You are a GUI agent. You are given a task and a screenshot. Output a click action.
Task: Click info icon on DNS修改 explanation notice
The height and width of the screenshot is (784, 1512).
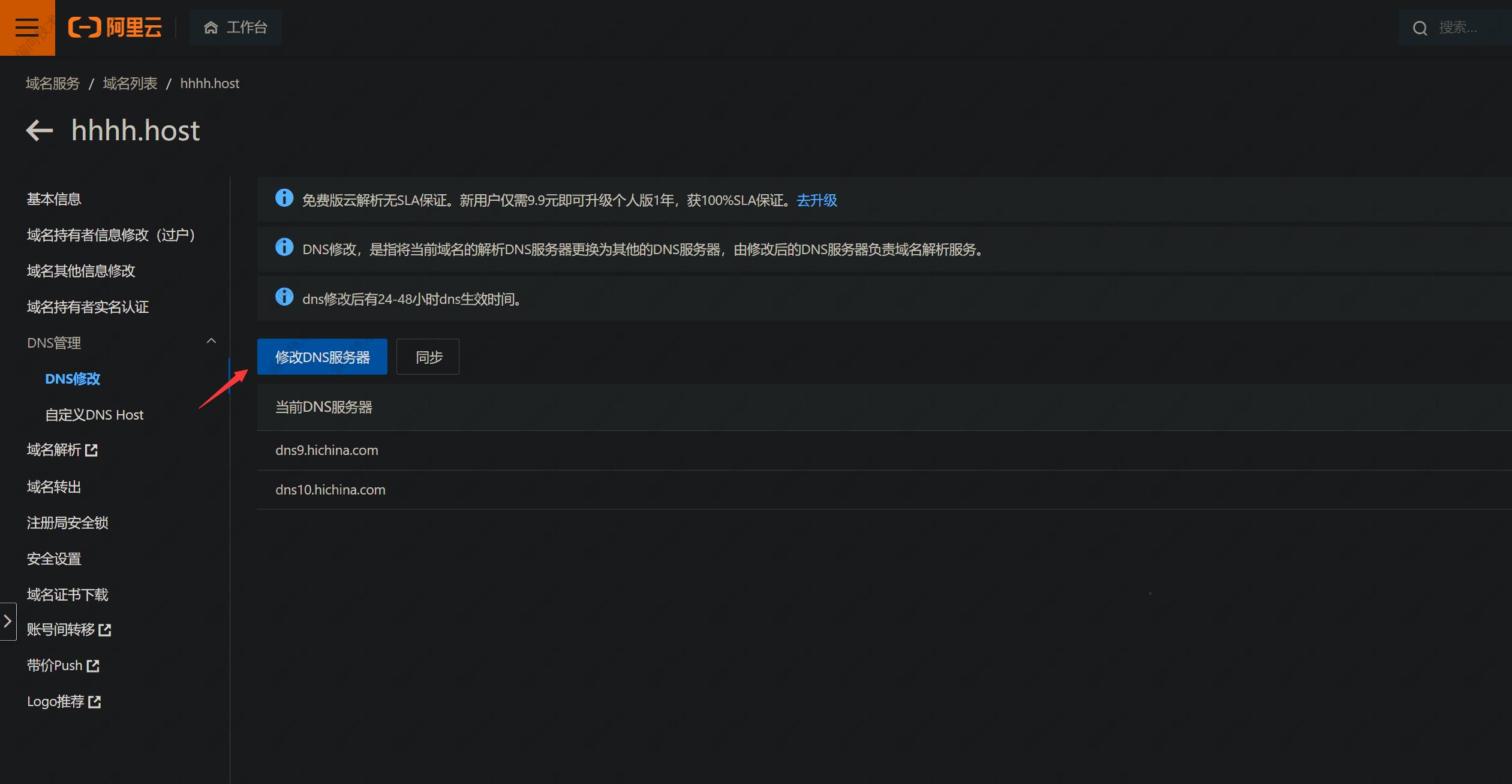click(x=284, y=247)
